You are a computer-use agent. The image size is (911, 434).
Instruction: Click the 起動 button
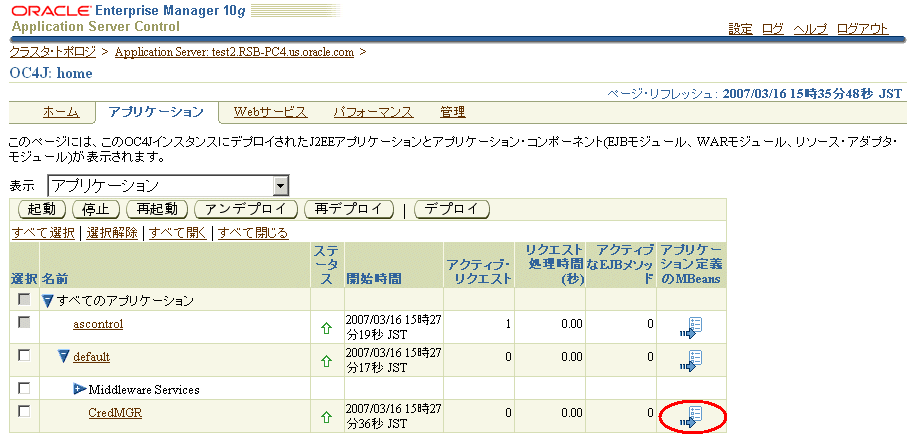(x=42, y=209)
